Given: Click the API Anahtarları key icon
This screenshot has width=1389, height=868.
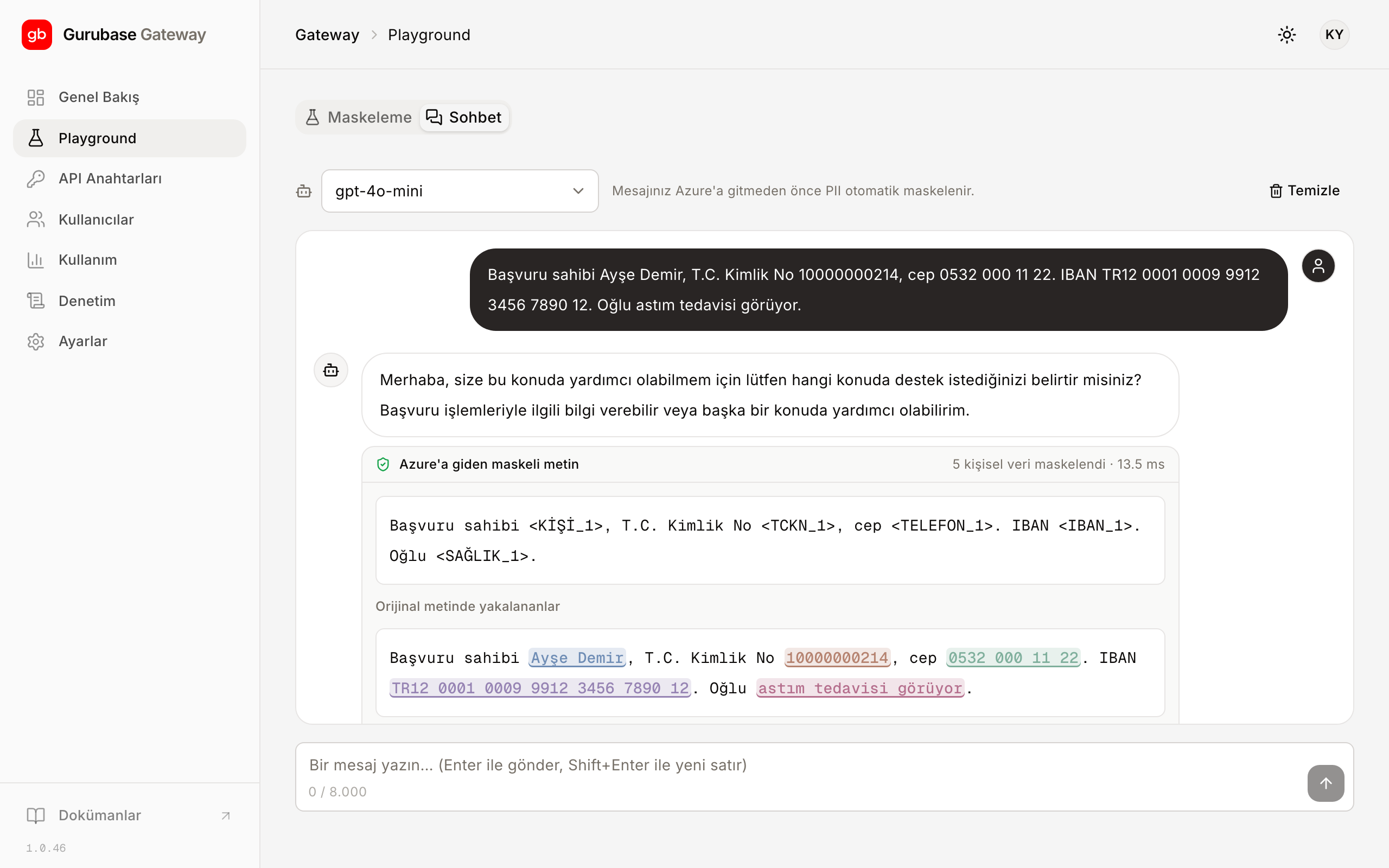Looking at the screenshot, I should (x=36, y=178).
